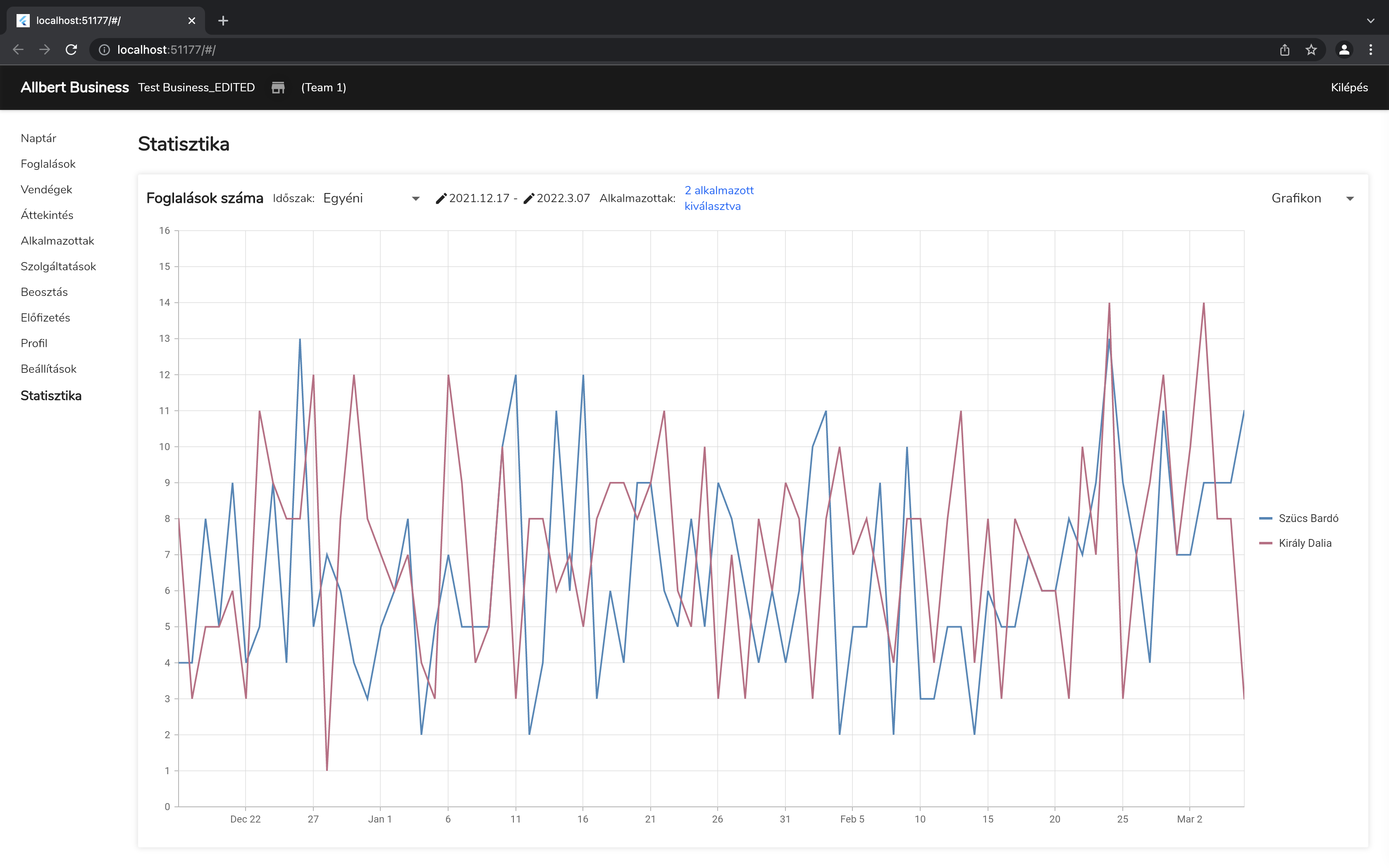The height and width of the screenshot is (868, 1389).
Task: Click the Mar 2 x-axis label
Action: pos(1190,819)
